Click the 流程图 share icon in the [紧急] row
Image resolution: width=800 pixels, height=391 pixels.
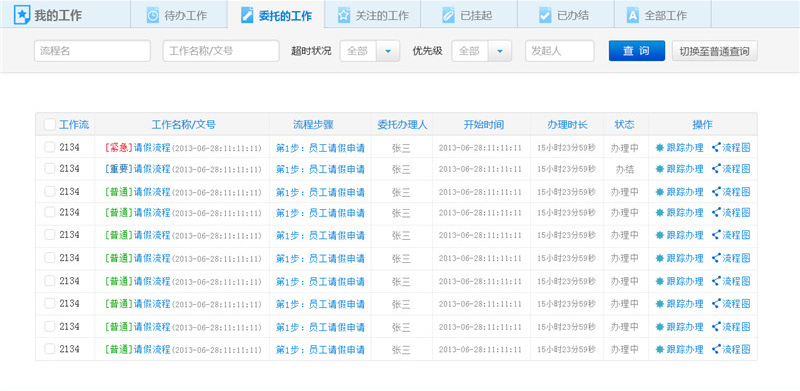(x=716, y=148)
